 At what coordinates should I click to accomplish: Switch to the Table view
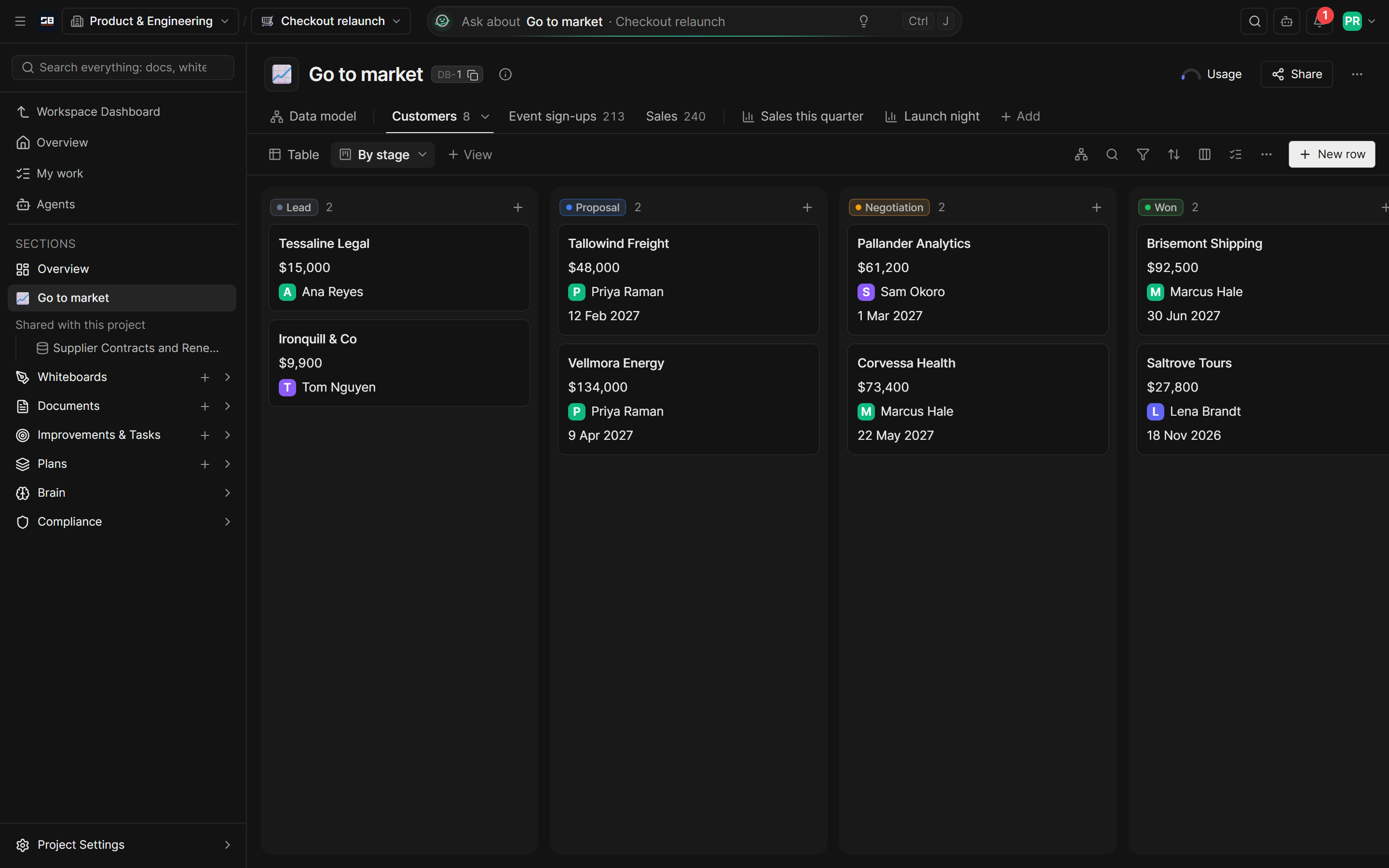pyautogui.click(x=294, y=154)
